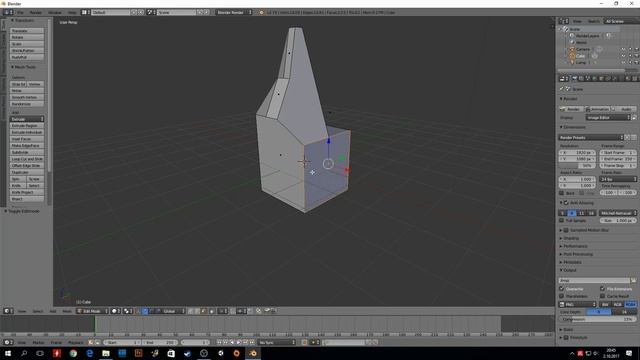The image size is (640, 360).
Task: Enable the Full Sample checkbox
Action: tap(562, 220)
